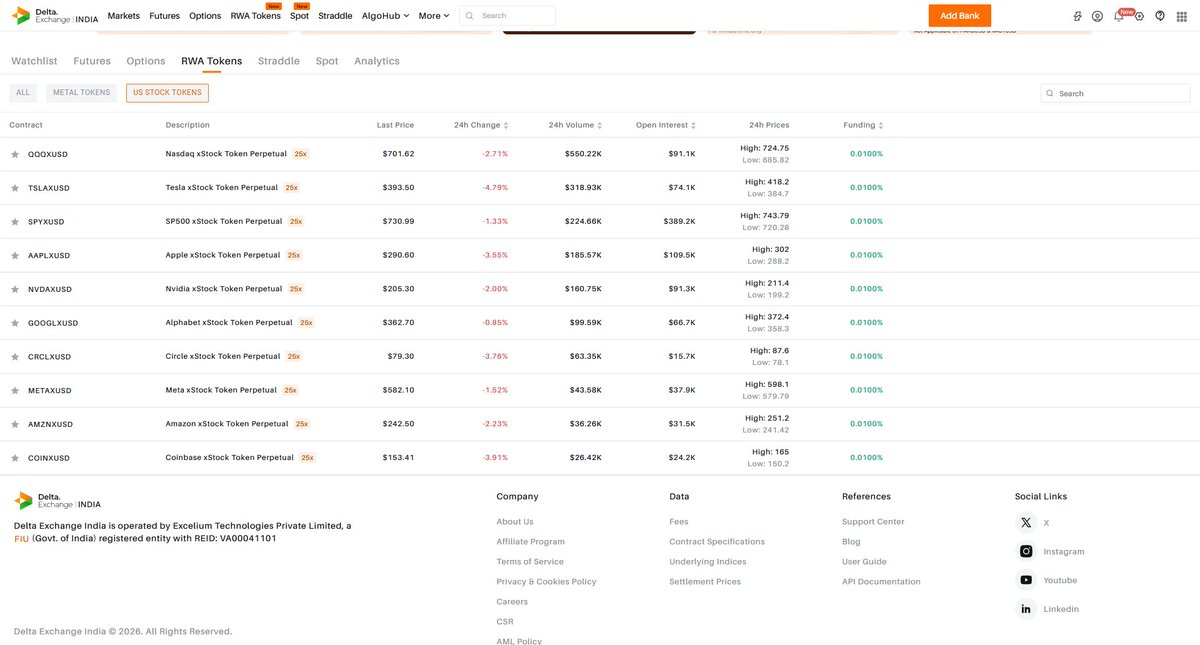Open the API Documentation link
This screenshot has width=1200, height=645.
(881, 582)
